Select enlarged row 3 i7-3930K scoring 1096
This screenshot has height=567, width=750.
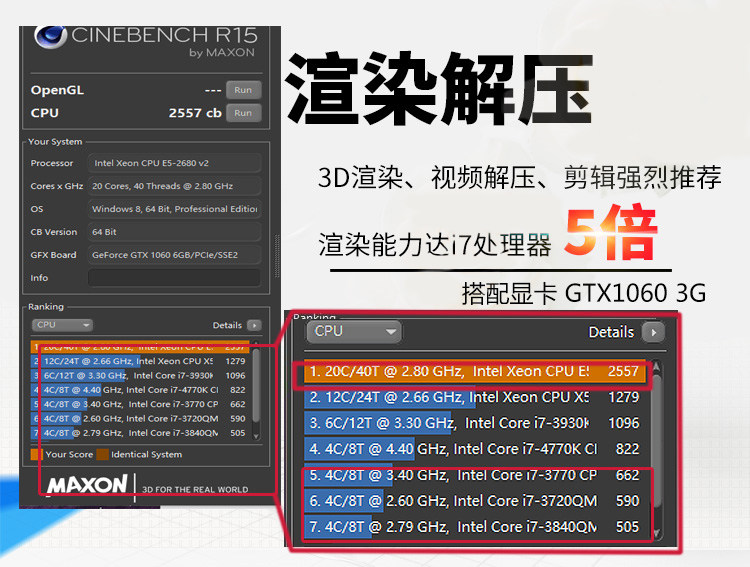click(475, 423)
